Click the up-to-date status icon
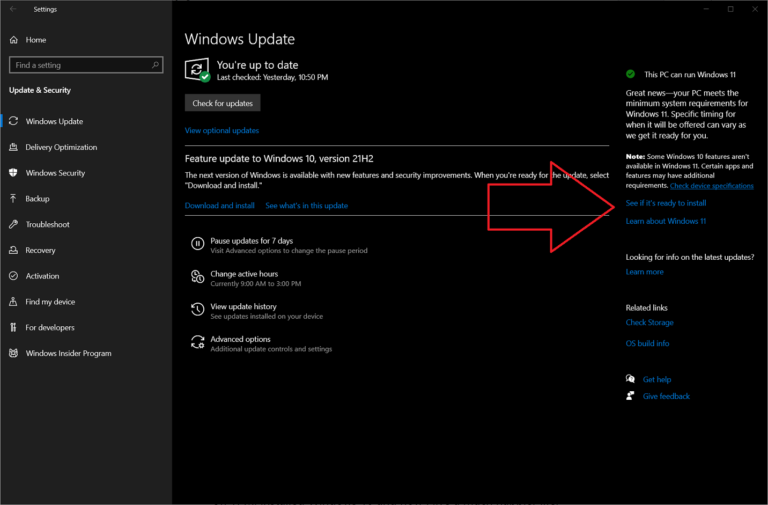 197,70
